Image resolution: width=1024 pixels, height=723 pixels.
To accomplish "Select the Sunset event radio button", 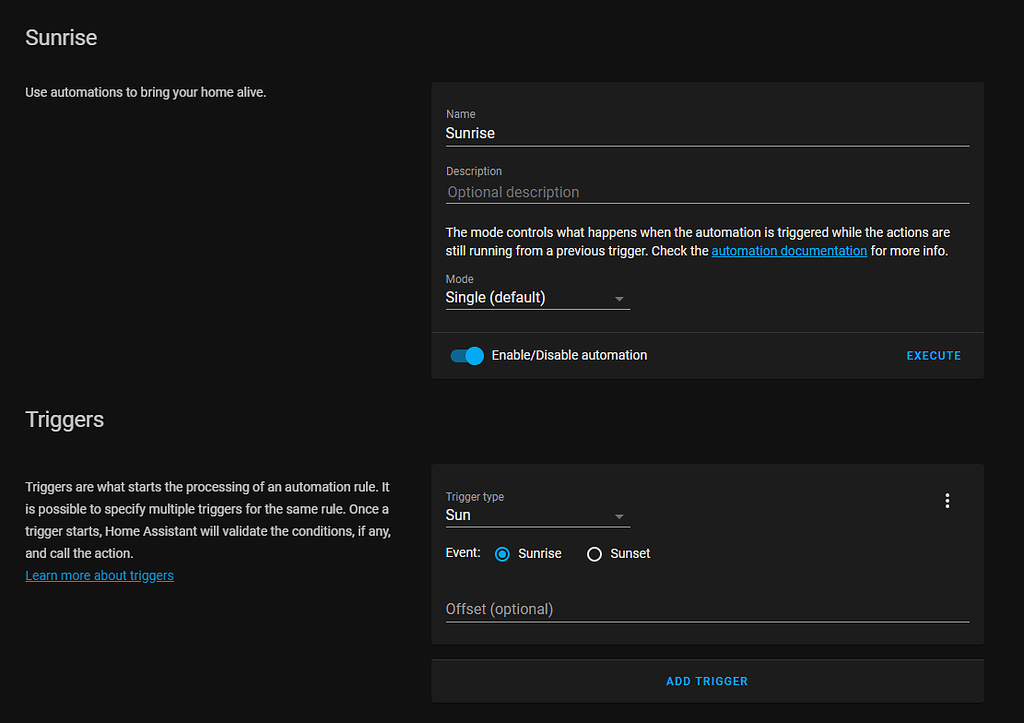I will (594, 554).
